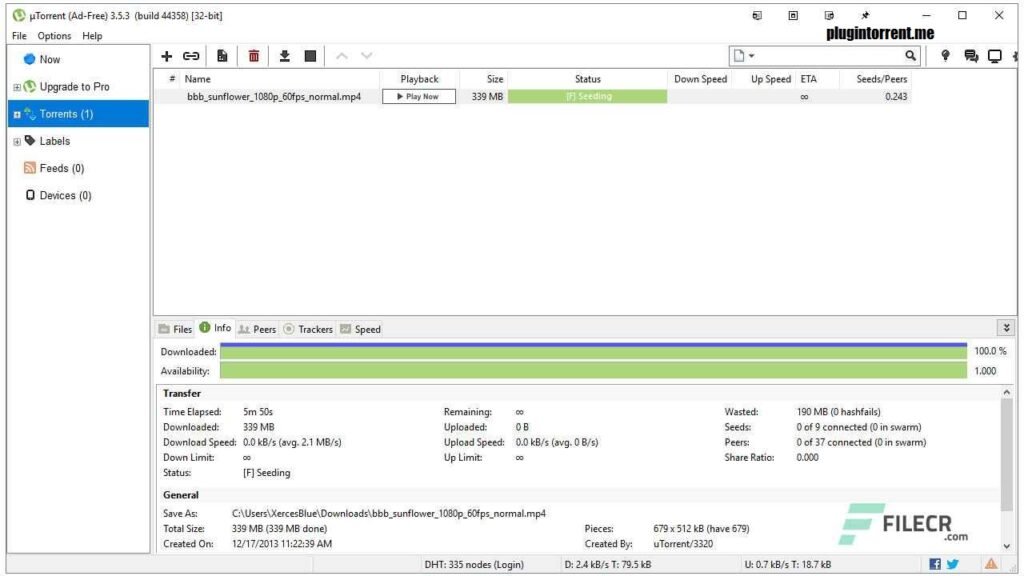Screen dimensions: 1024x576
Task: Switch to the Speed tab
Action: [360, 329]
